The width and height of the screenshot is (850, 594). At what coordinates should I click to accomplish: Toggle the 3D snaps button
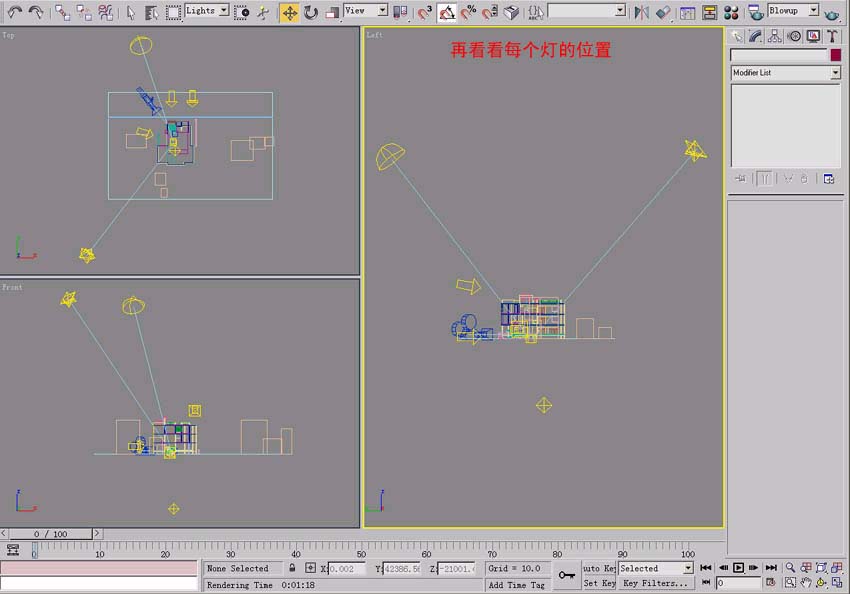point(425,12)
